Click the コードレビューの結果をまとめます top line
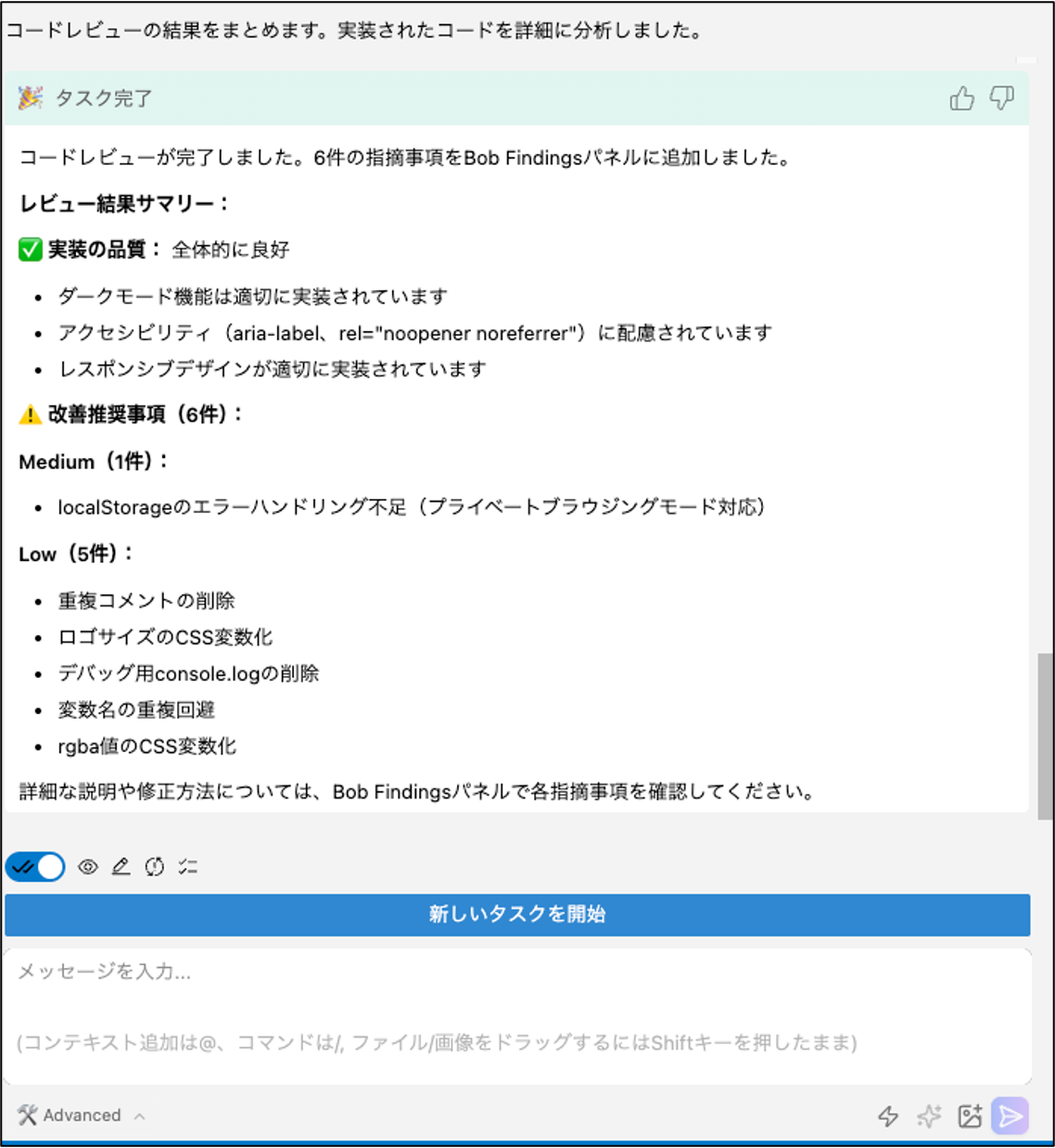Image resolution: width=1055 pixels, height=1148 pixels. [x=354, y=31]
